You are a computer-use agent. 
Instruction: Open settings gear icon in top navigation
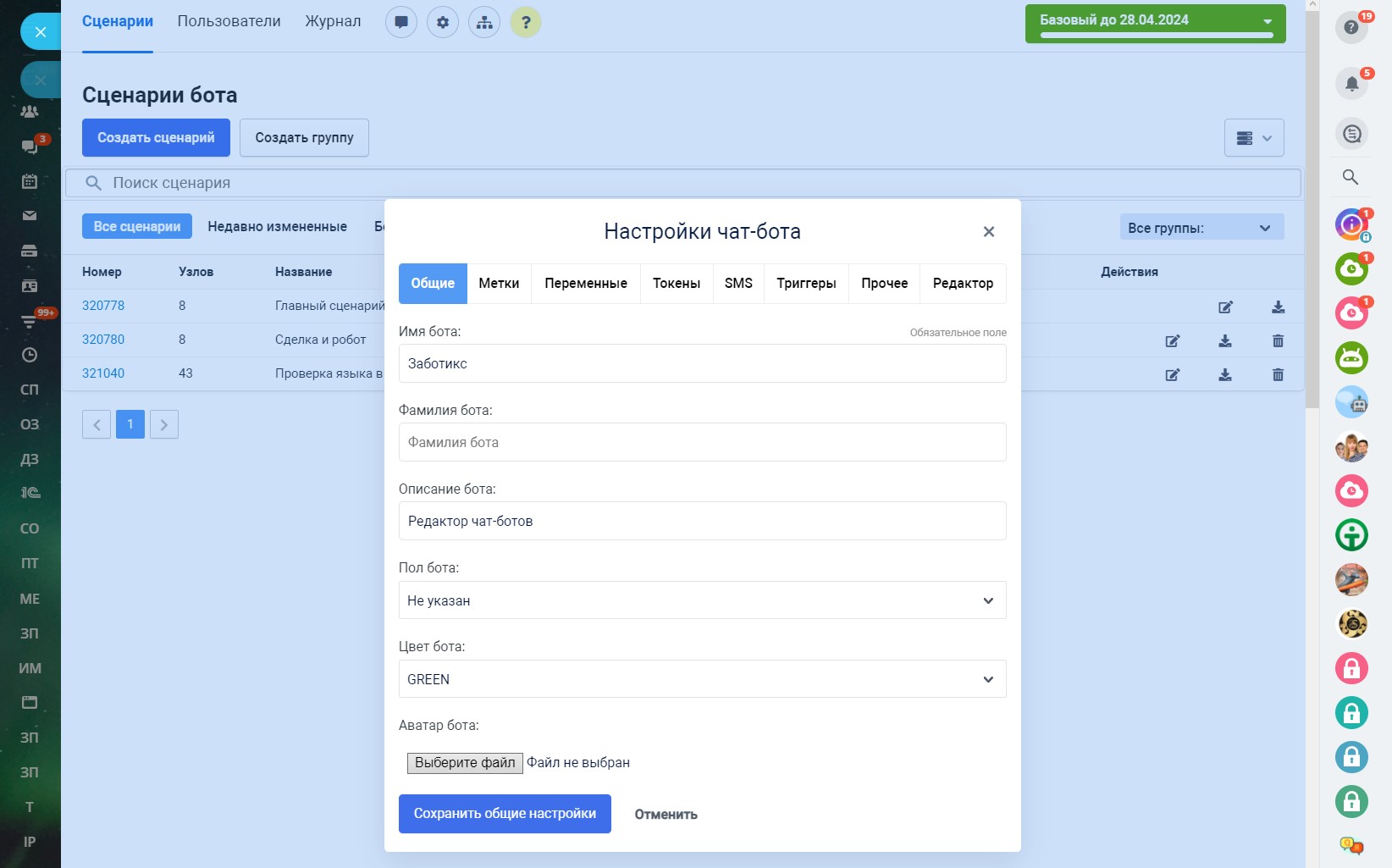click(x=443, y=22)
